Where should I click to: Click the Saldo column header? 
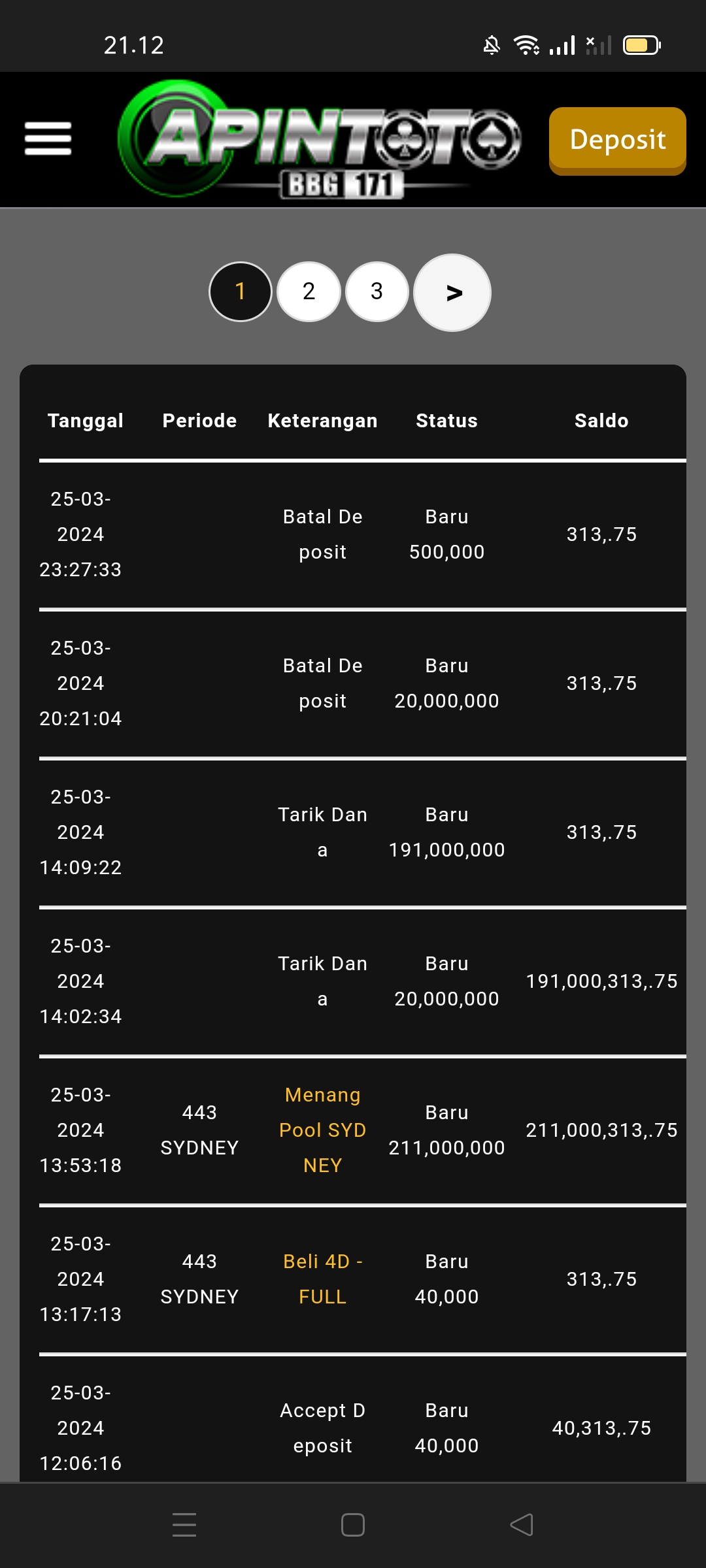[601, 421]
